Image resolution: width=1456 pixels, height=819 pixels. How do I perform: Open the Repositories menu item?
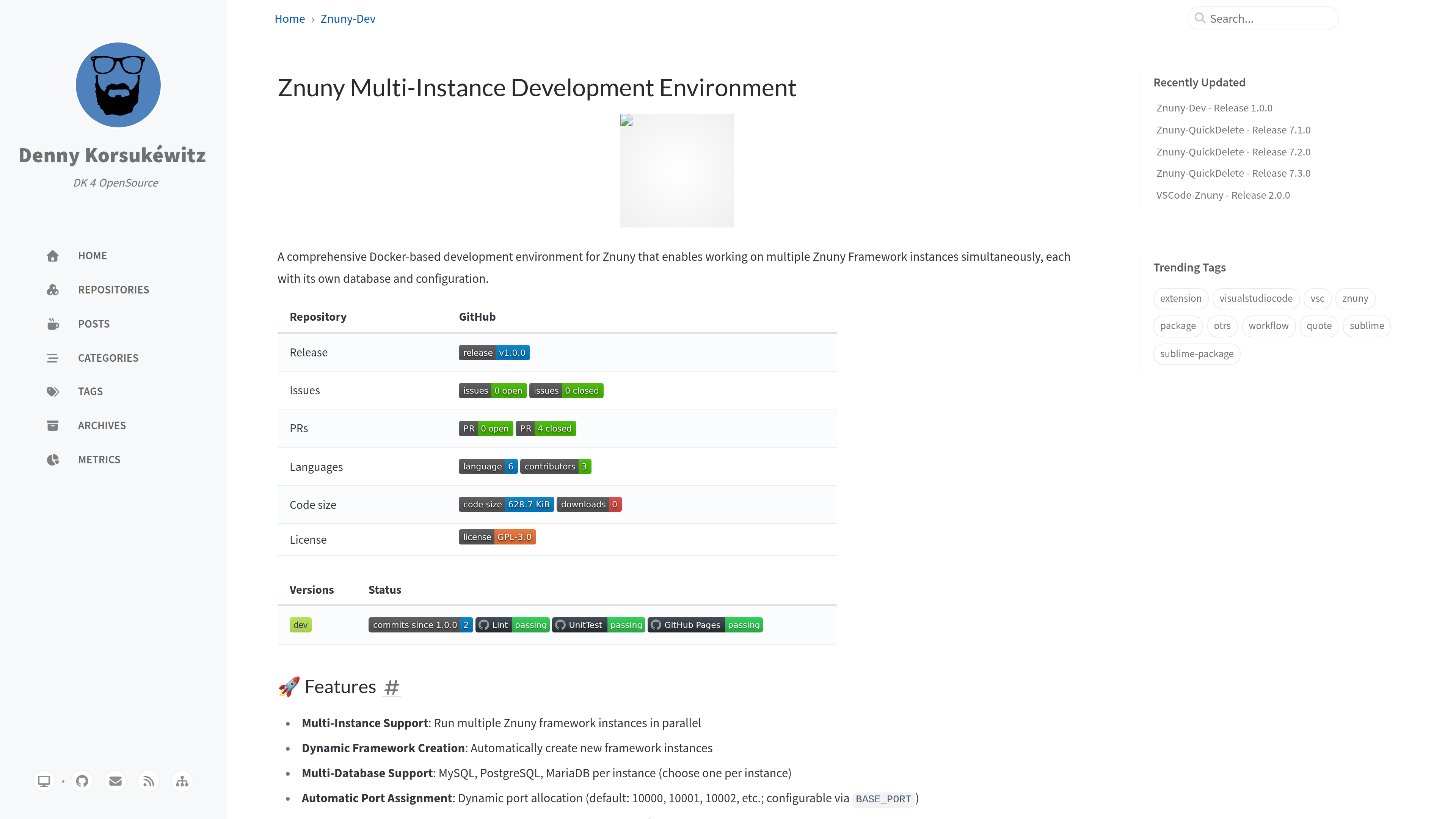pyautogui.click(x=114, y=290)
